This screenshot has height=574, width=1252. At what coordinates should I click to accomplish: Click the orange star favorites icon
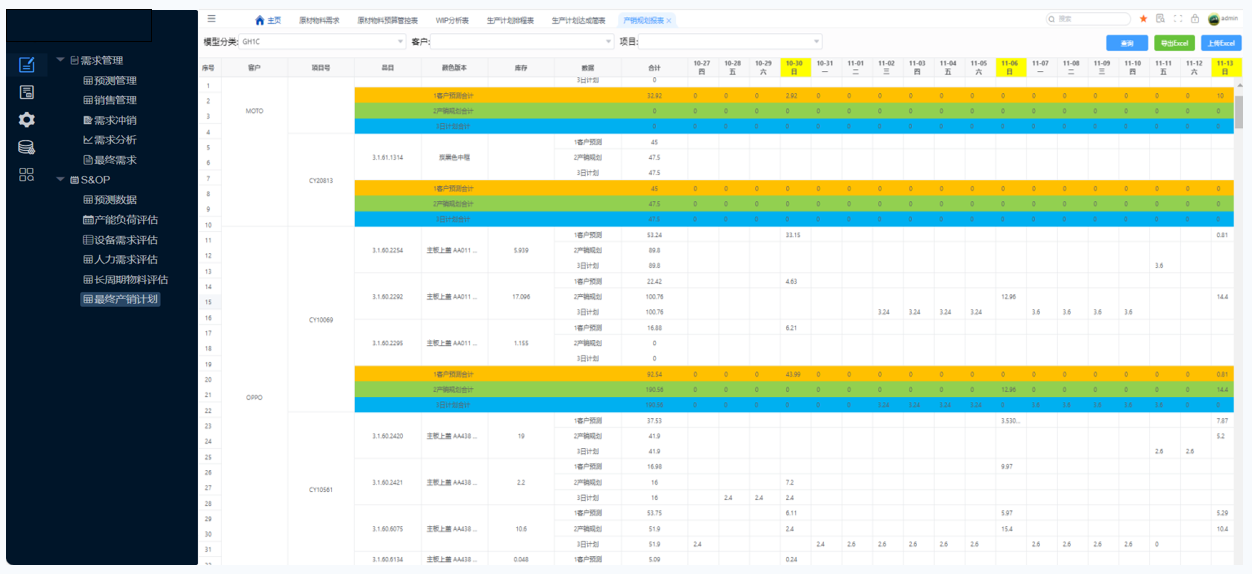1143,19
